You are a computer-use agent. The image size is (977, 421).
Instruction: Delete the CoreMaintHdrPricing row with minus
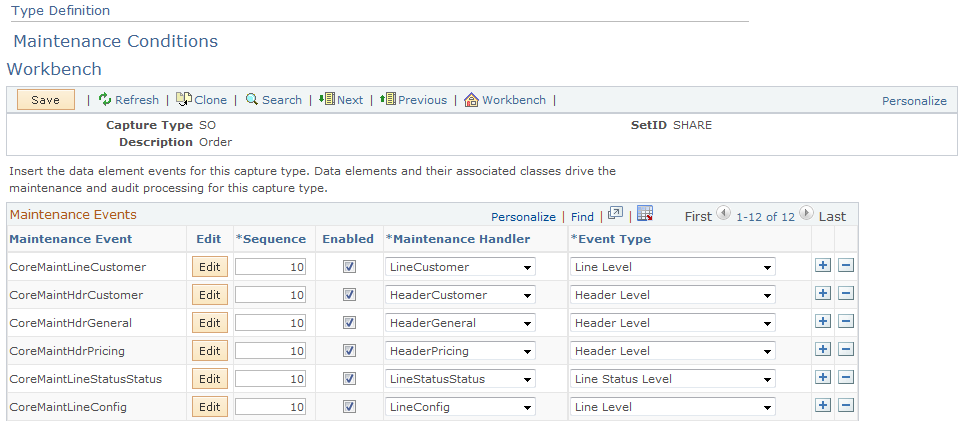(x=845, y=350)
